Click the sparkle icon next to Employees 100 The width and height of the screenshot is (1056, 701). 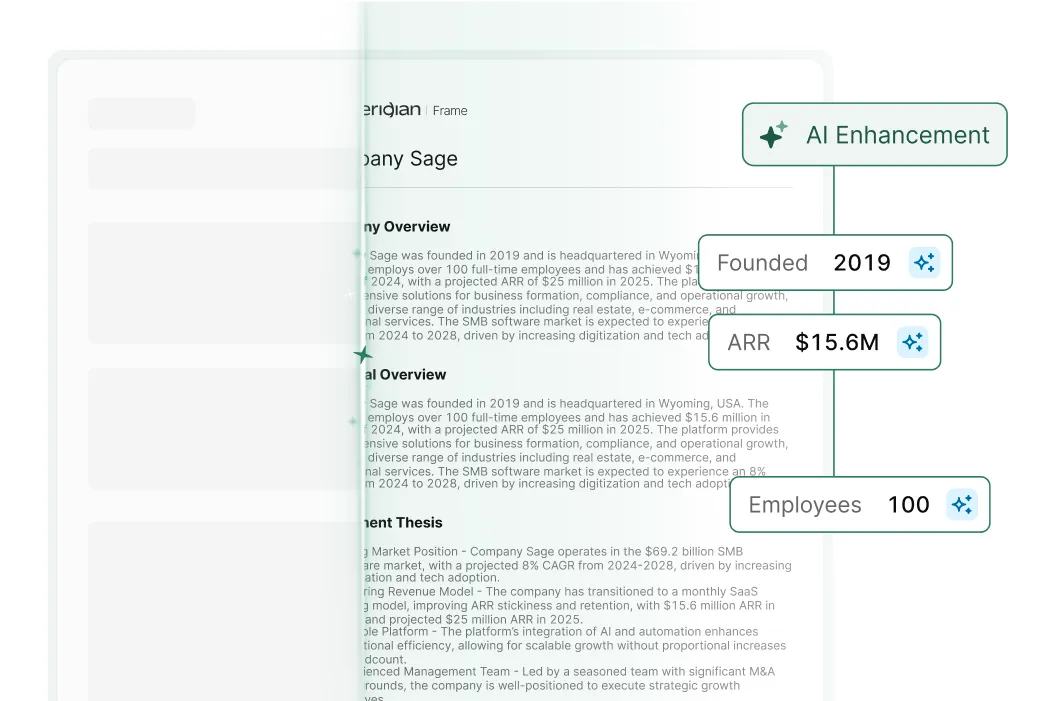[x=962, y=504]
